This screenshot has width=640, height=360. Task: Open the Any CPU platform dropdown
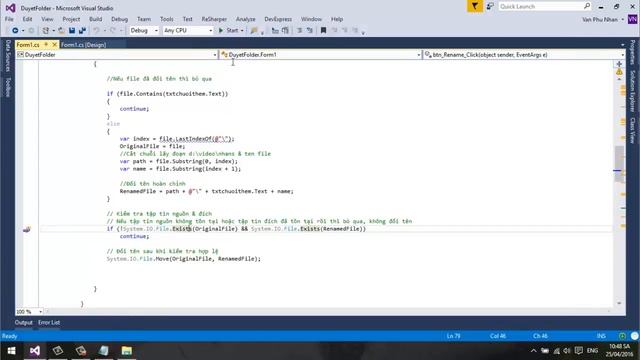188,31
